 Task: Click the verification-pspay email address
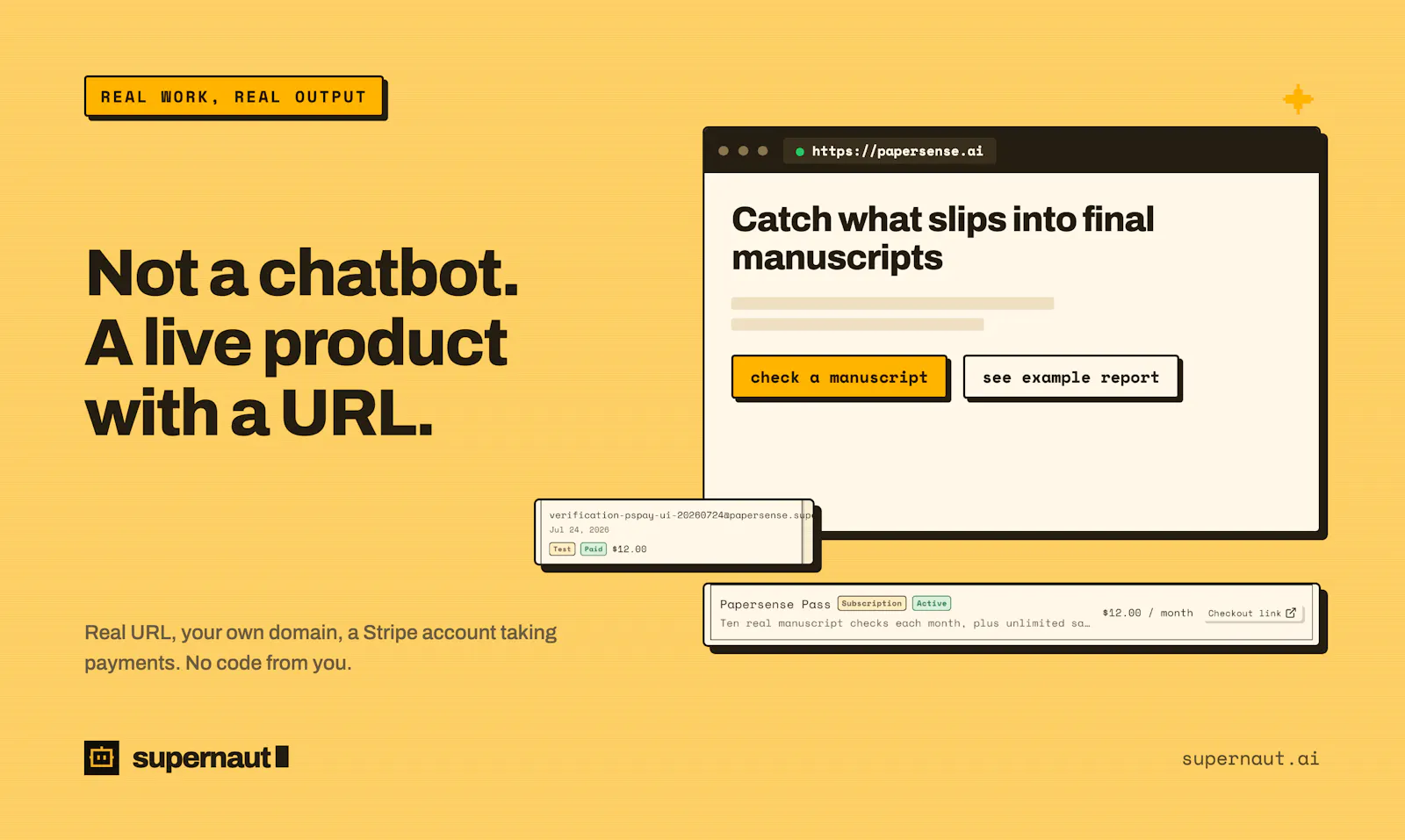(x=680, y=515)
